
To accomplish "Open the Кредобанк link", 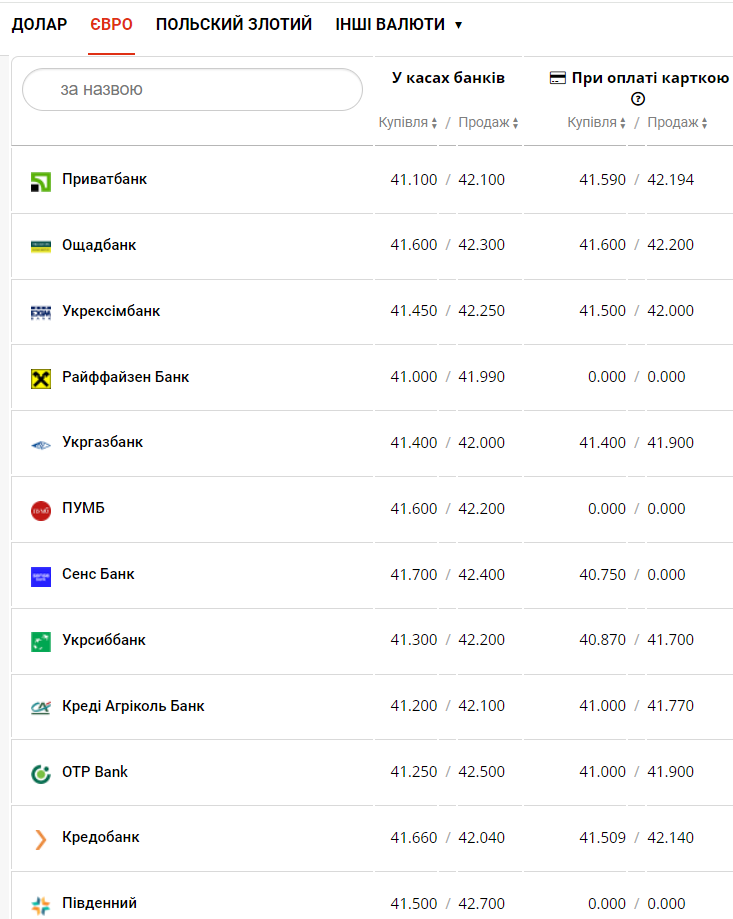I will click(x=101, y=838).
